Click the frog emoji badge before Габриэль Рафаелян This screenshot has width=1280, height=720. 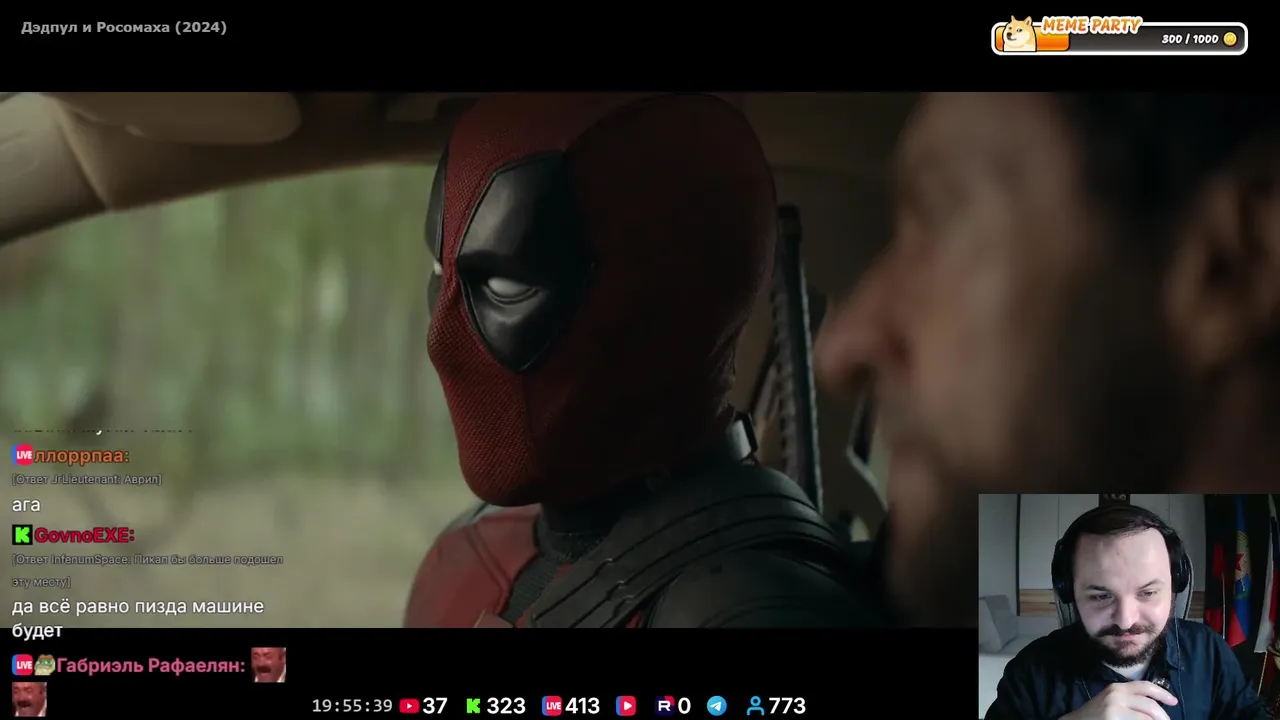pos(44,665)
